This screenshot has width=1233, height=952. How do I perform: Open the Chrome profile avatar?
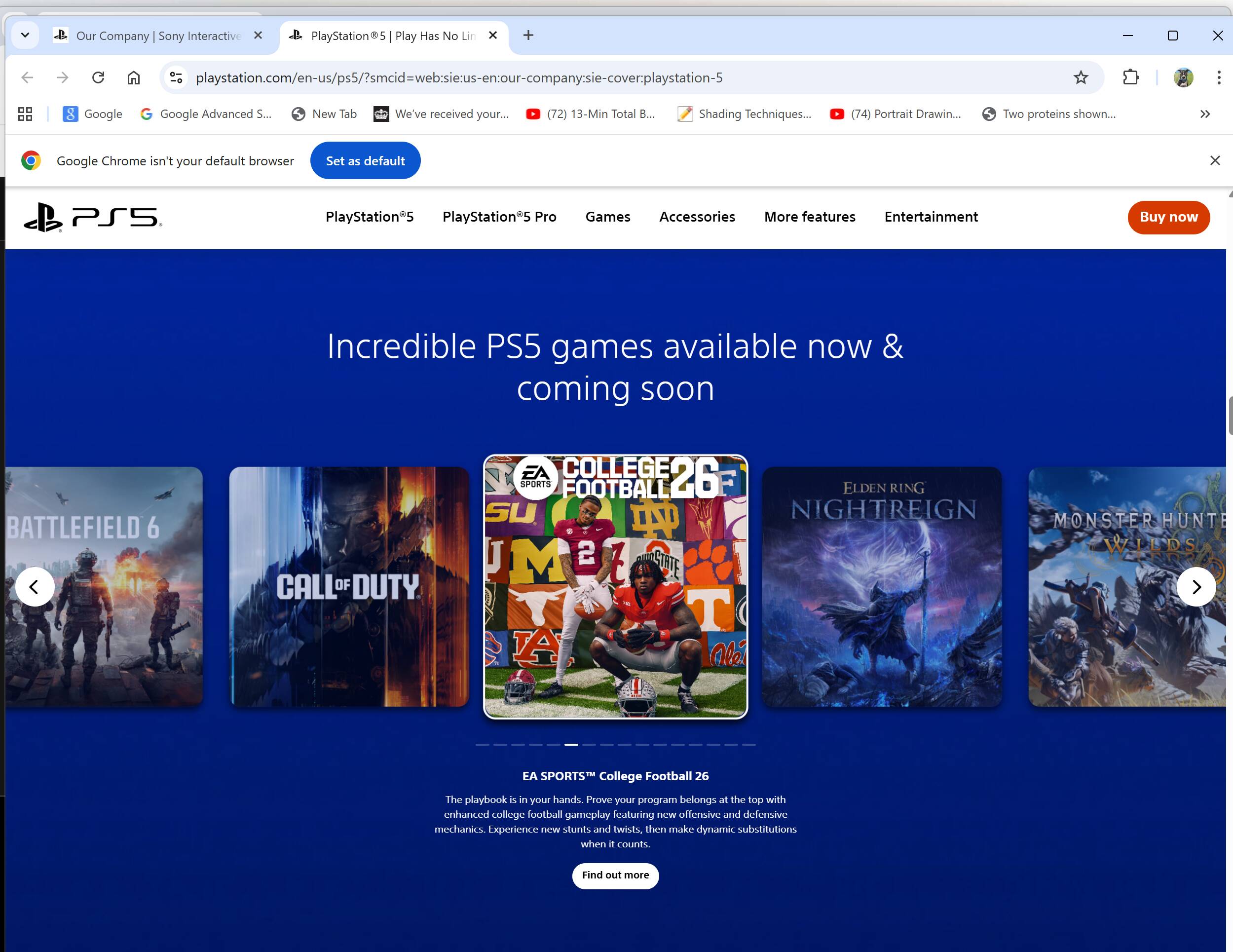click(x=1183, y=77)
